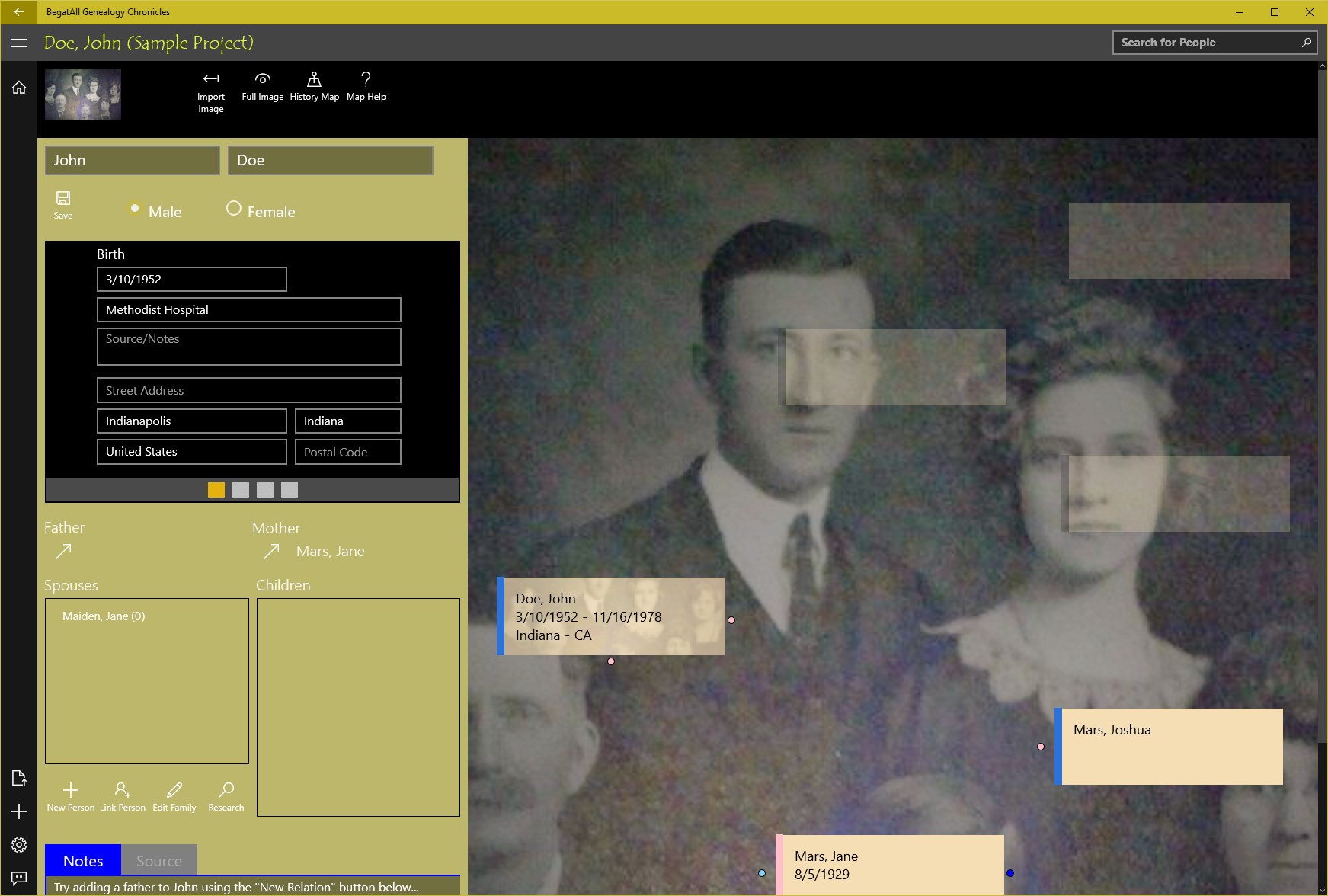Click the family photo thumbnail
Image resolution: width=1328 pixels, height=896 pixels.
83,94
